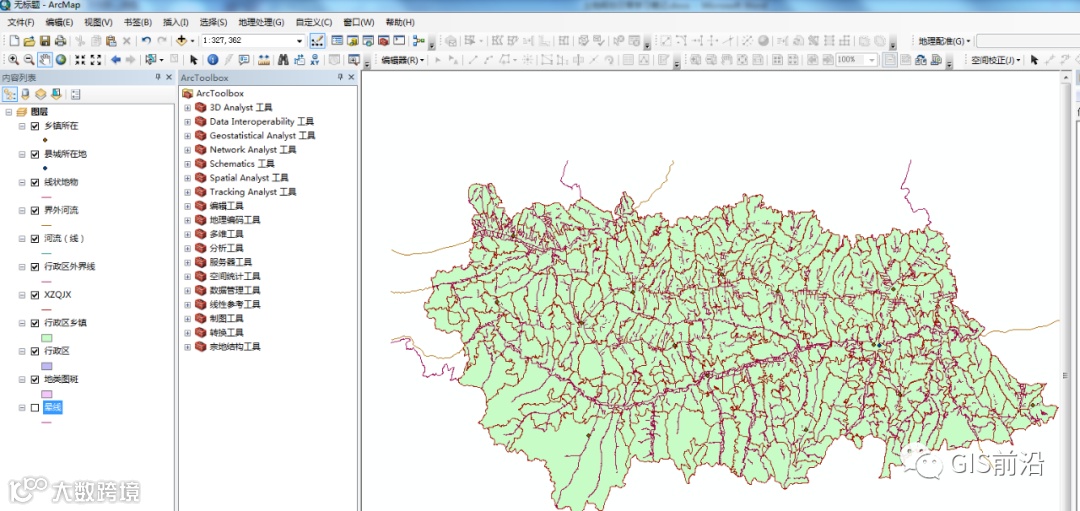
Task: Open the 编辑器(R) dropdown button
Action: click(x=404, y=60)
